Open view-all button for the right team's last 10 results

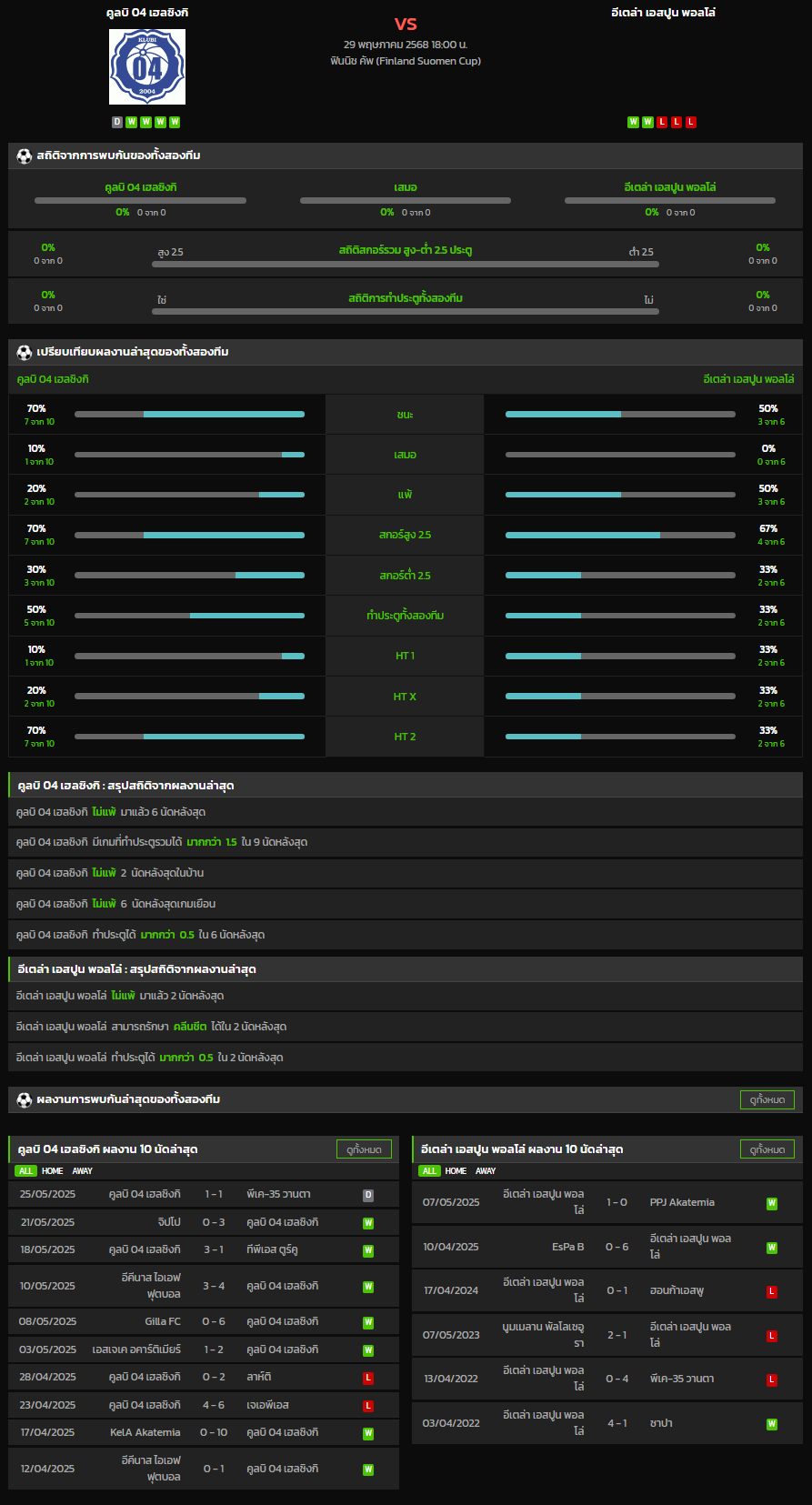point(767,1149)
